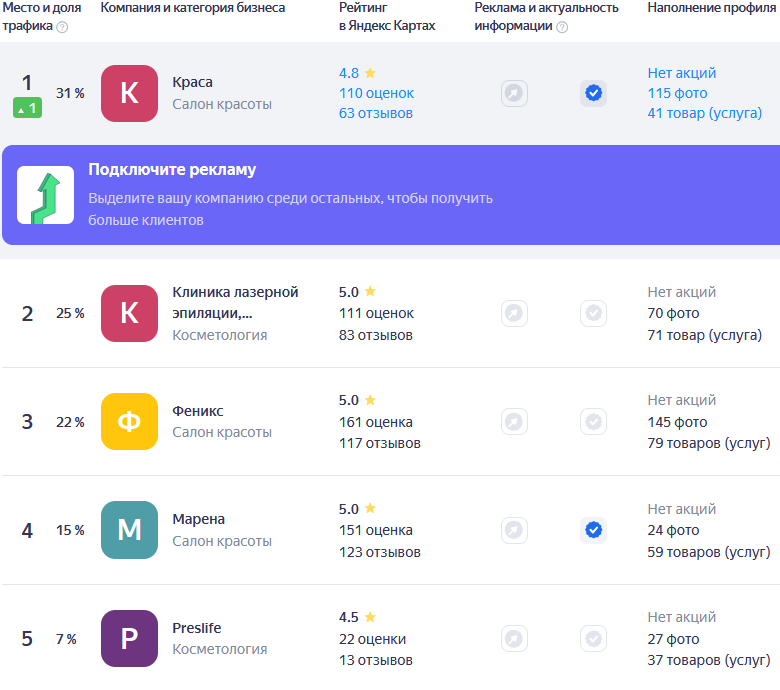Click the yellow Феникс avatar icon
780x690 pixels.
129,421
